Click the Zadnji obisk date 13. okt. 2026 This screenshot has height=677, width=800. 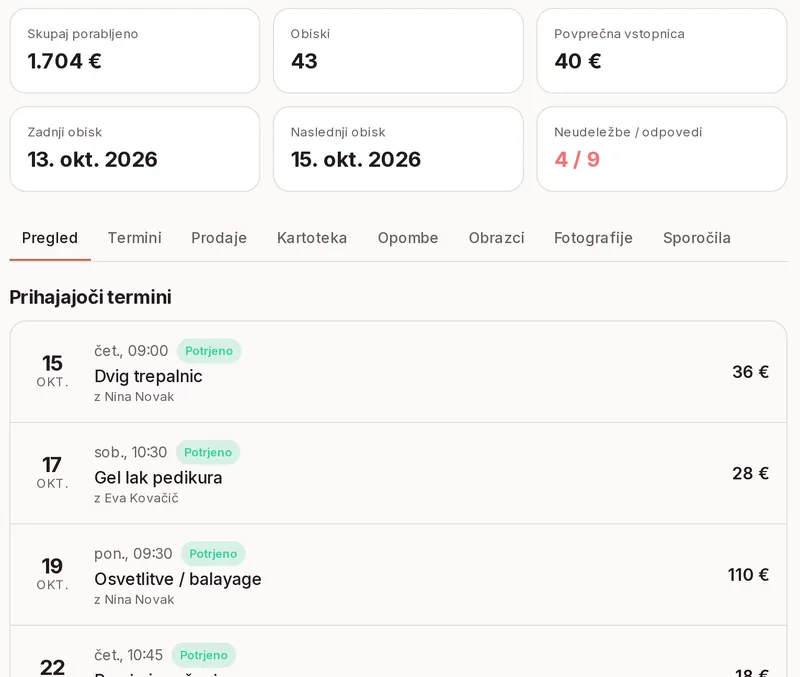tap(92, 160)
